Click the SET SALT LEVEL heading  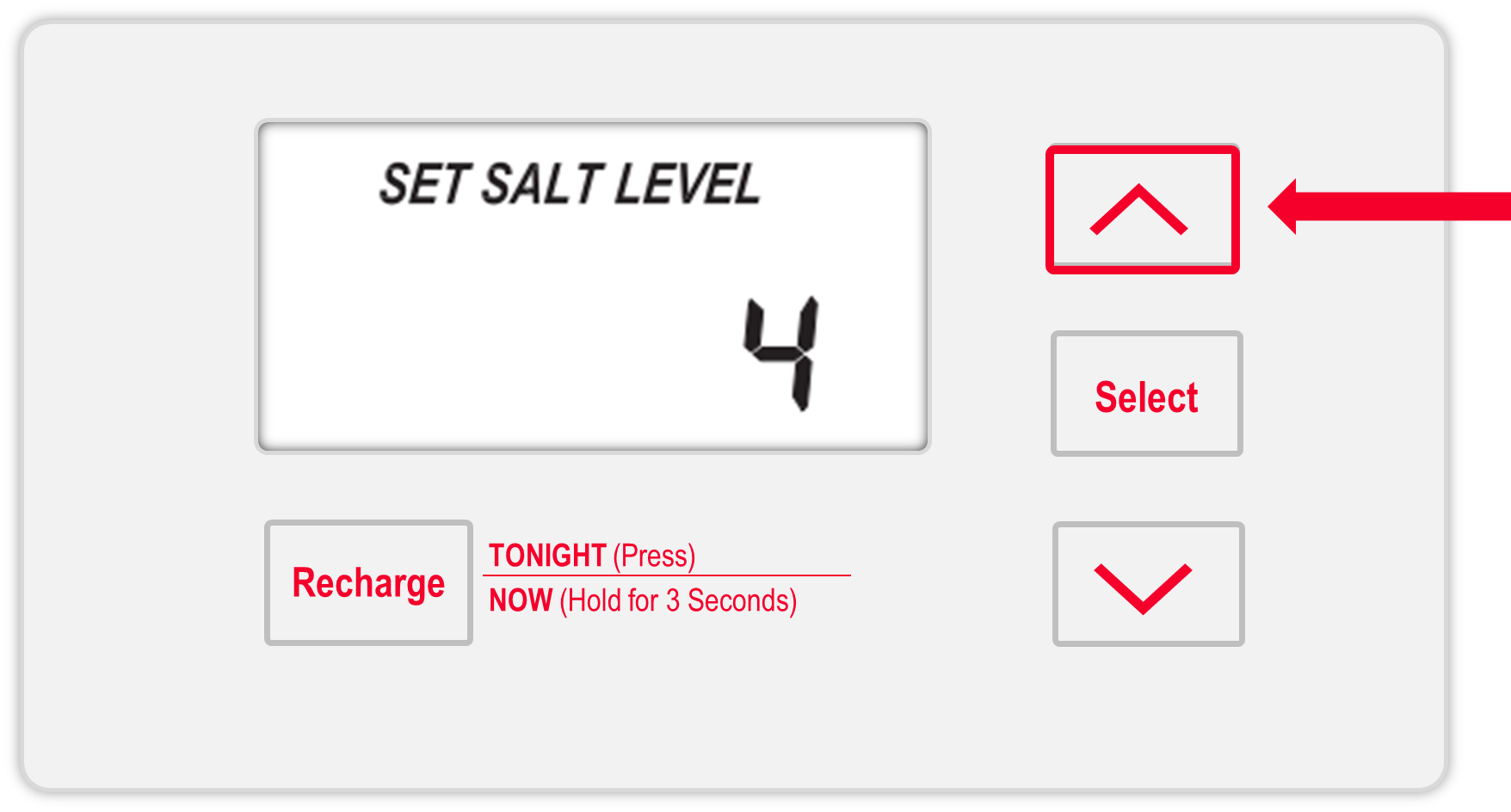coord(570,184)
